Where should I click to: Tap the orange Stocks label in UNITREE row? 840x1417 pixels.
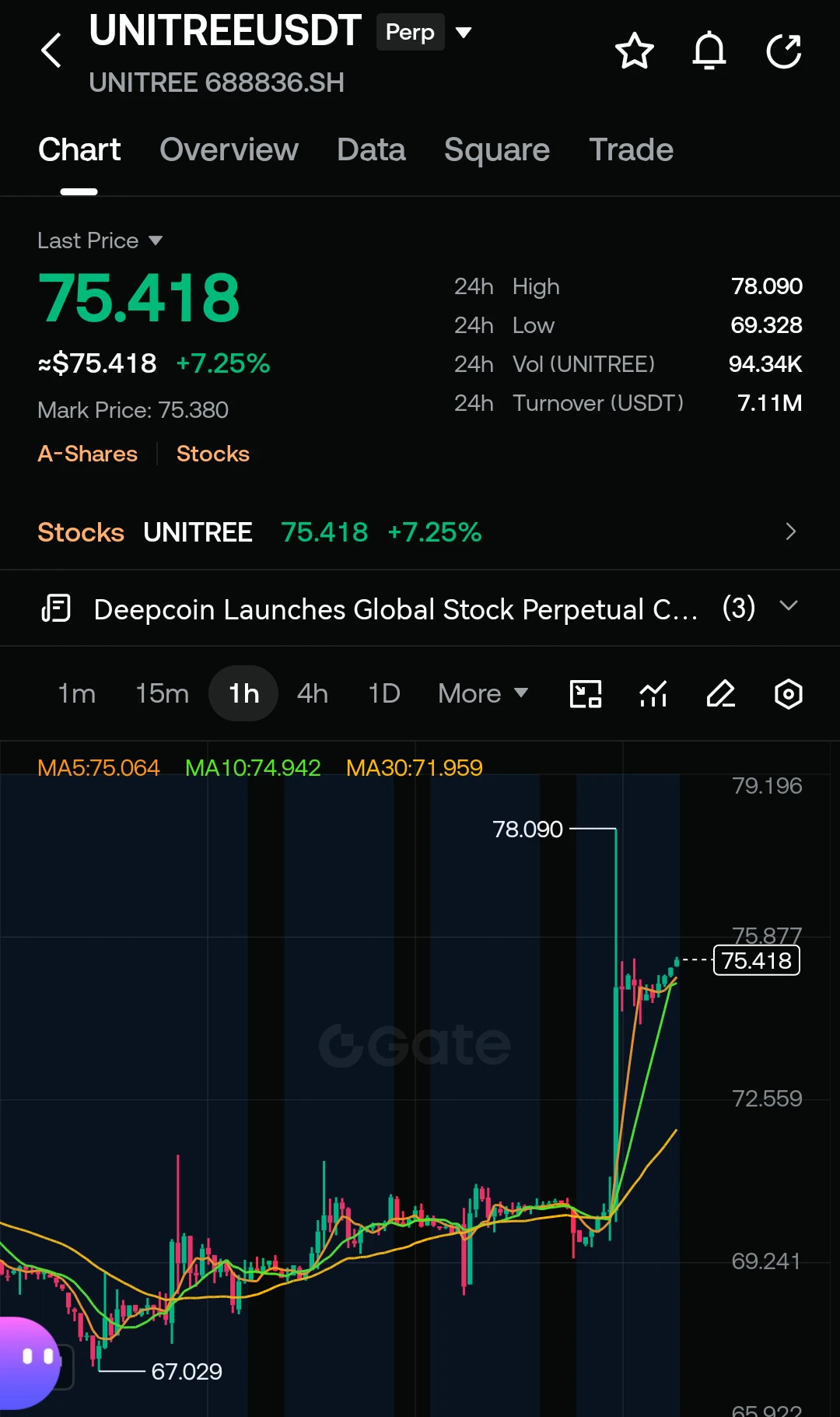pos(81,532)
